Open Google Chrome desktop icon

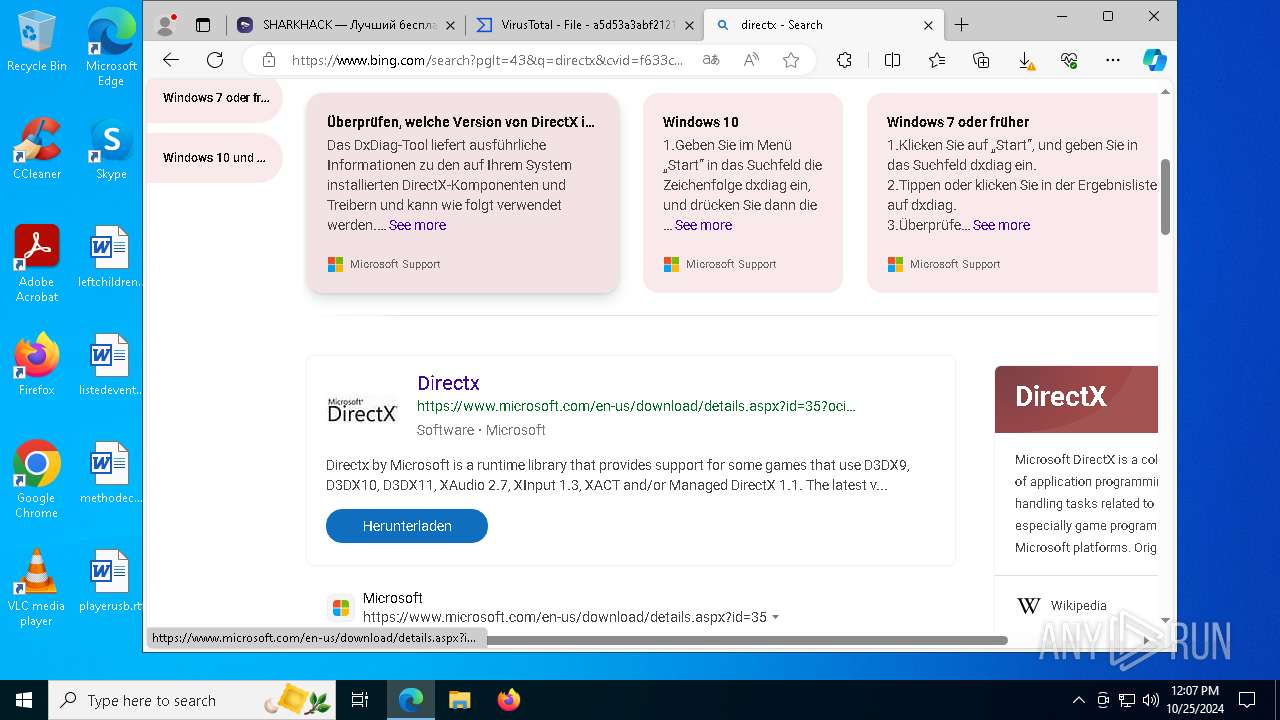(37, 480)
